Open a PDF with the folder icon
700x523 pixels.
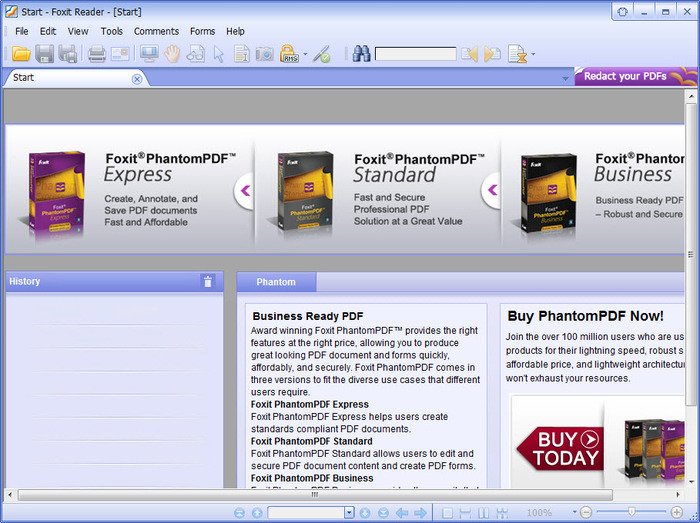point(21,54)
